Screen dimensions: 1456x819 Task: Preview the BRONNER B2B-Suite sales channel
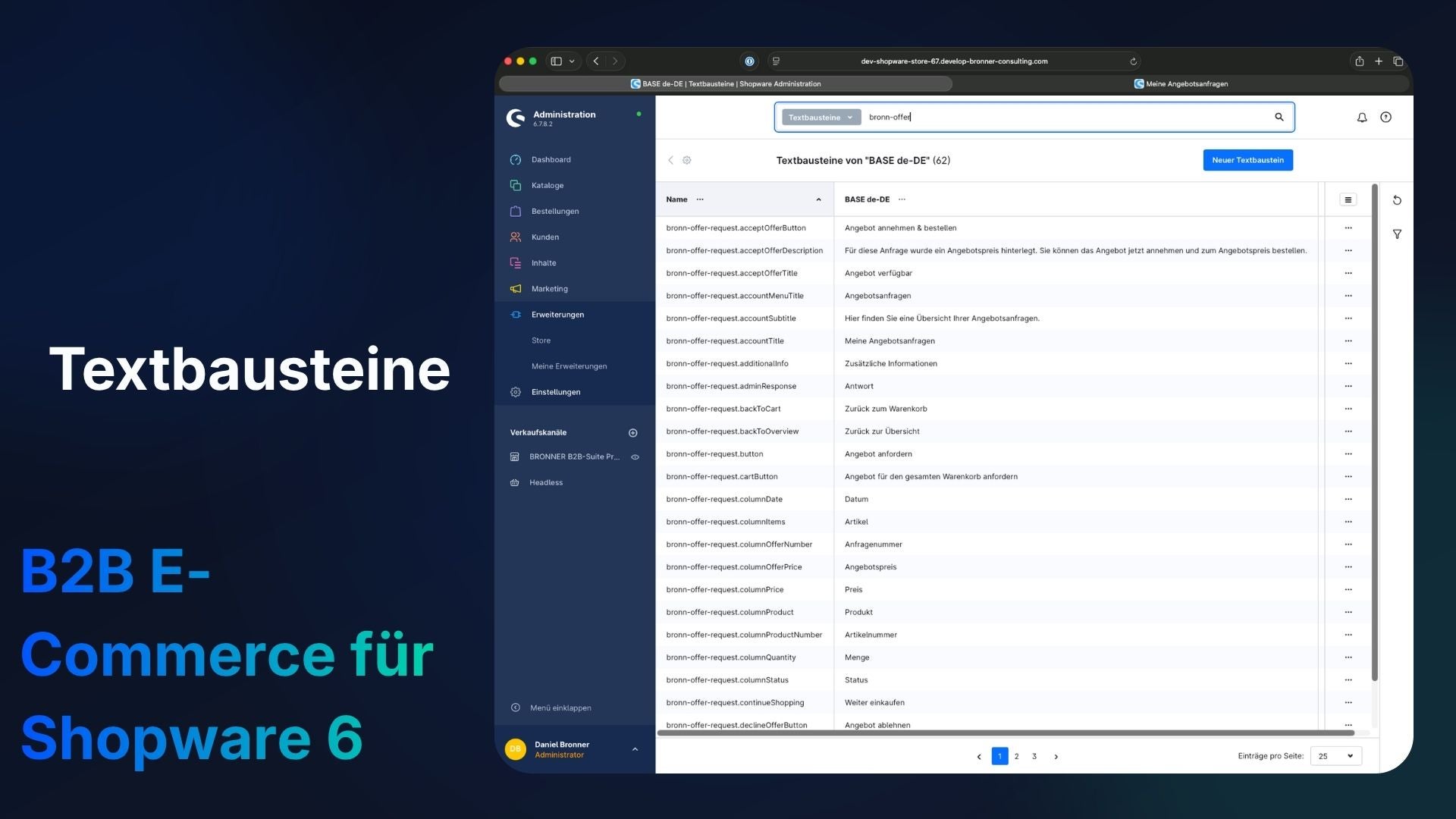coord(635,457)
